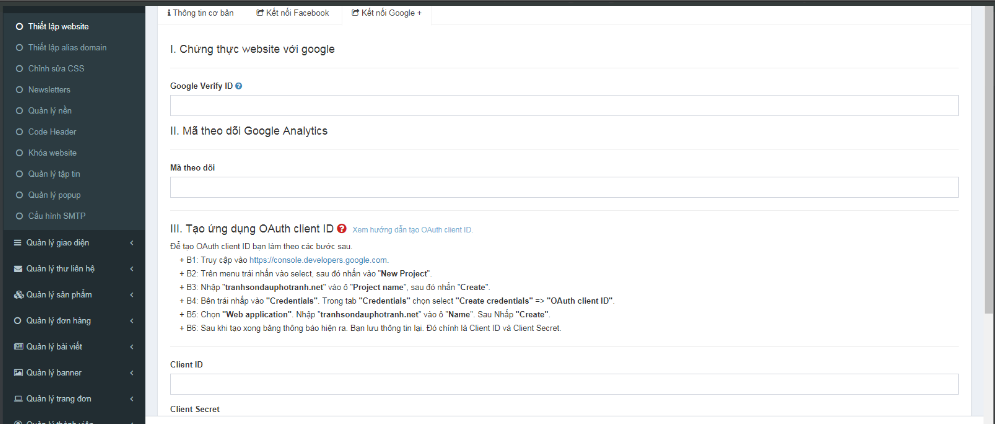
Task: Click the Thiết lập website circle icon
Action: pyautogui.click(x=19, y=27)
